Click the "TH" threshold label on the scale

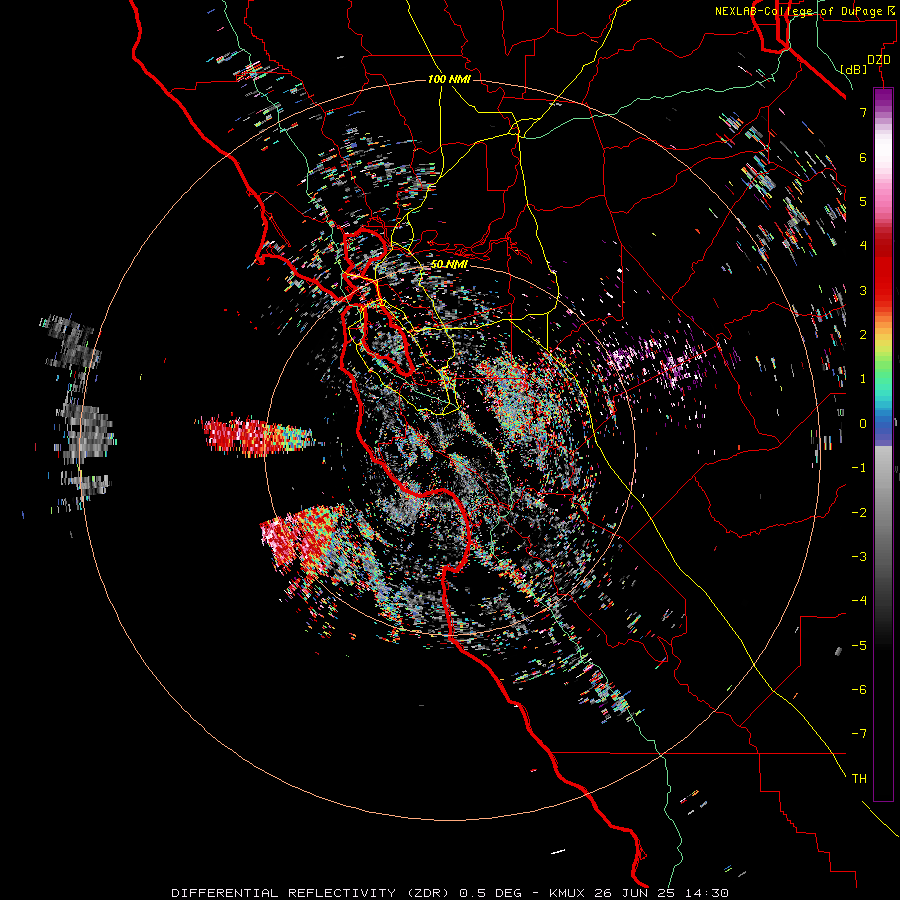pos(859,779)
